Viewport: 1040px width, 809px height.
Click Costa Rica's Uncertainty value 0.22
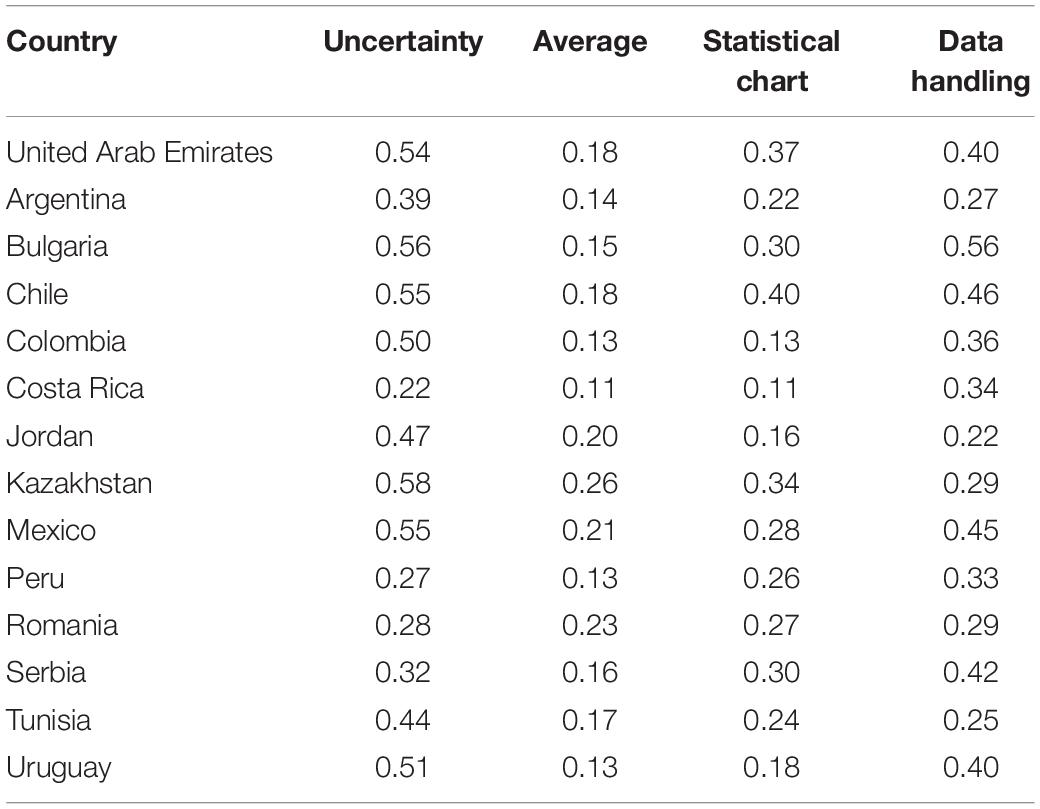pos(403,388)
